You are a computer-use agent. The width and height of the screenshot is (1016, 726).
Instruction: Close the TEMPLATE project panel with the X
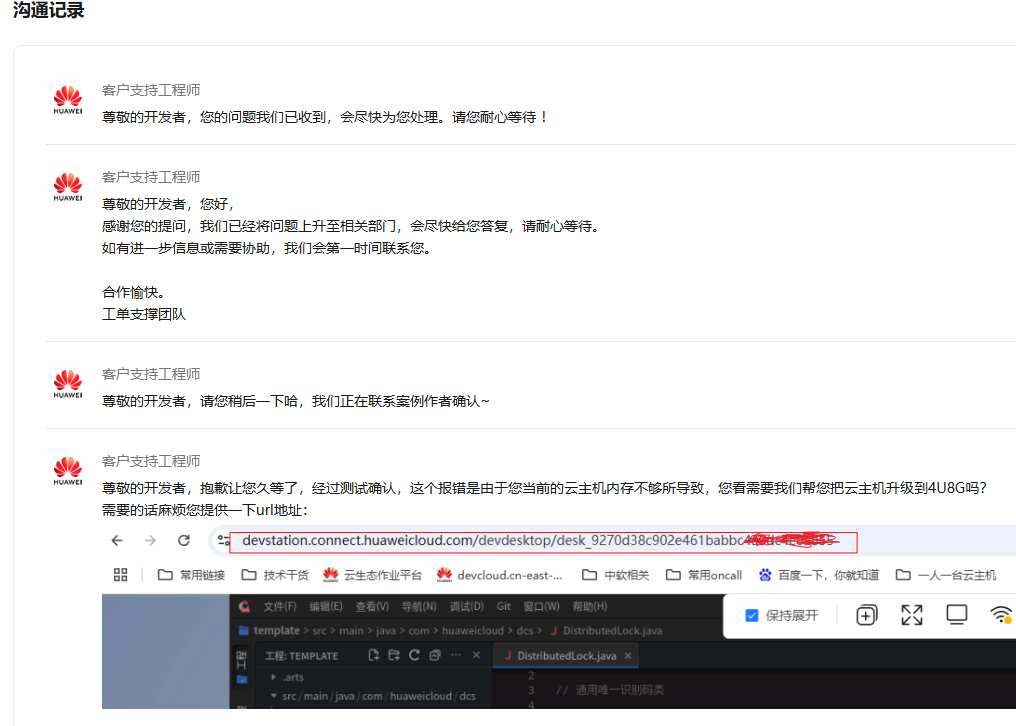[x=476, y=655]
